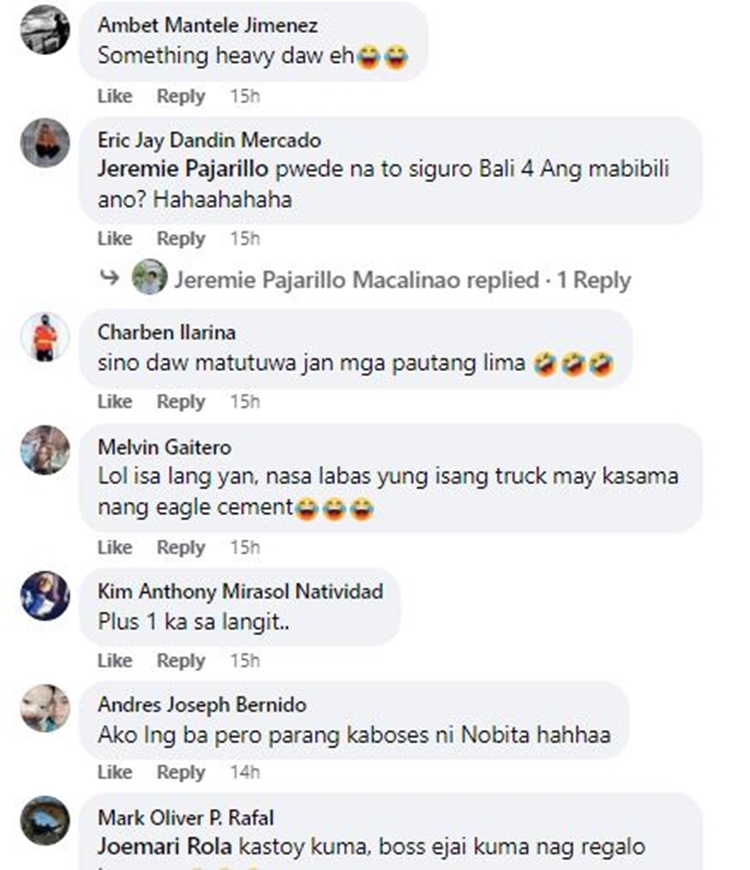The height and width of the screenshot is (870, 750).
Task: Reply to Melvin Gaitero's eagle cement comment
Action: click(x=181, y=548)
